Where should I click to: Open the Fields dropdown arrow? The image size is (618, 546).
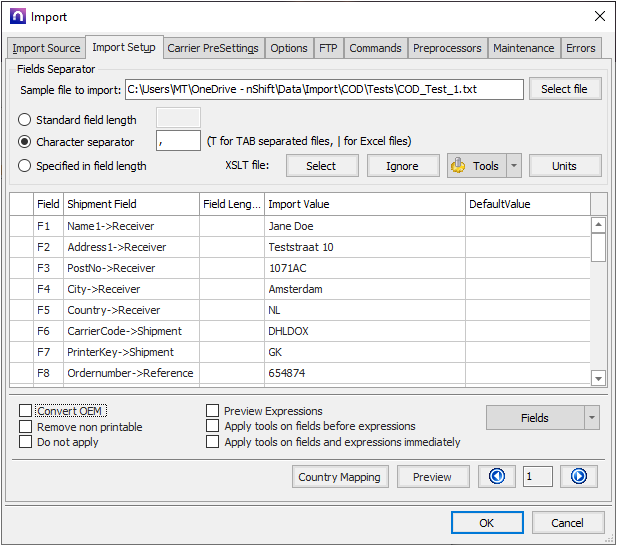coord(592,418)
